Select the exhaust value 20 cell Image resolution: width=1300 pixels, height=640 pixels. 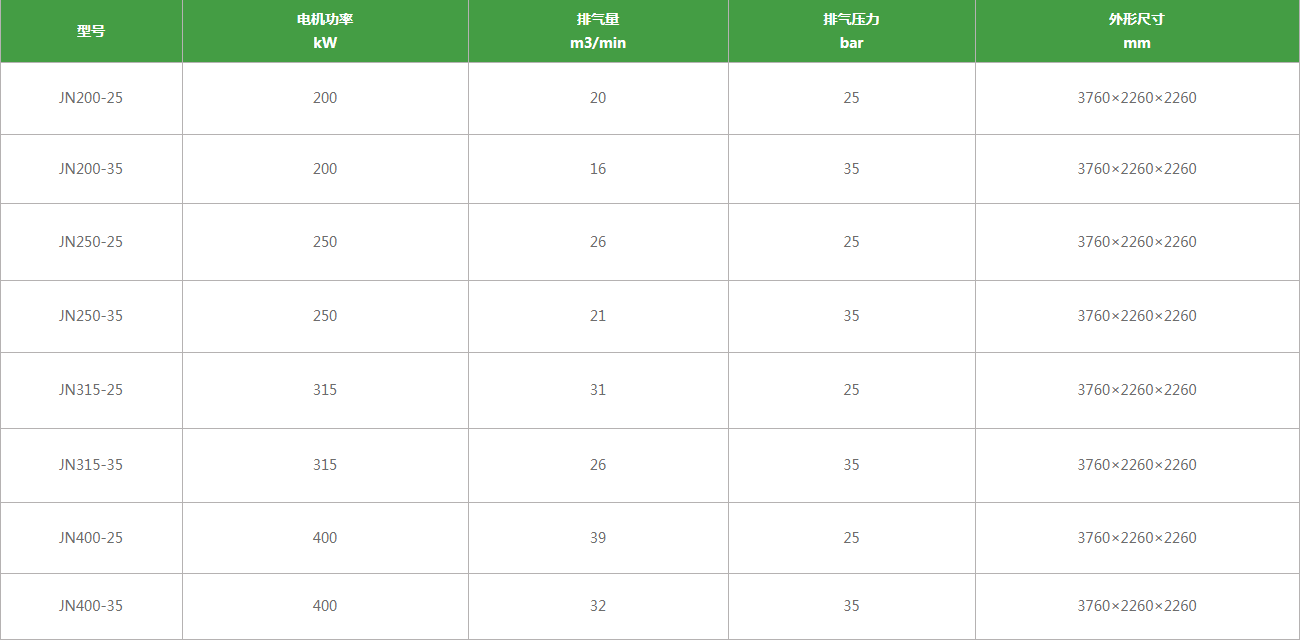(598, 98)
